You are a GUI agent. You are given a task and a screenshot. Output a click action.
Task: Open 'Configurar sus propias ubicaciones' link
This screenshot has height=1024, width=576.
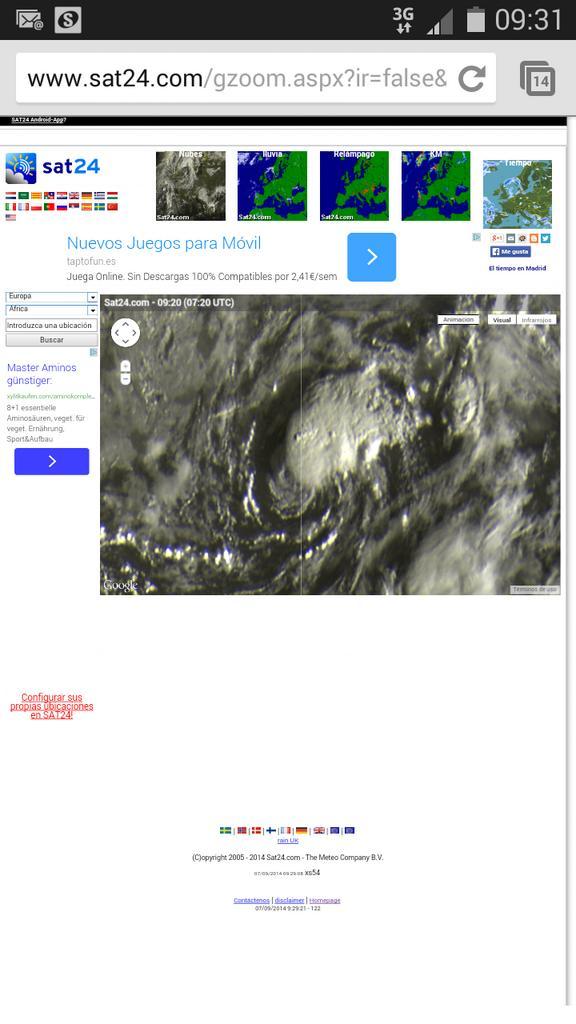click(x=52, y=706)
